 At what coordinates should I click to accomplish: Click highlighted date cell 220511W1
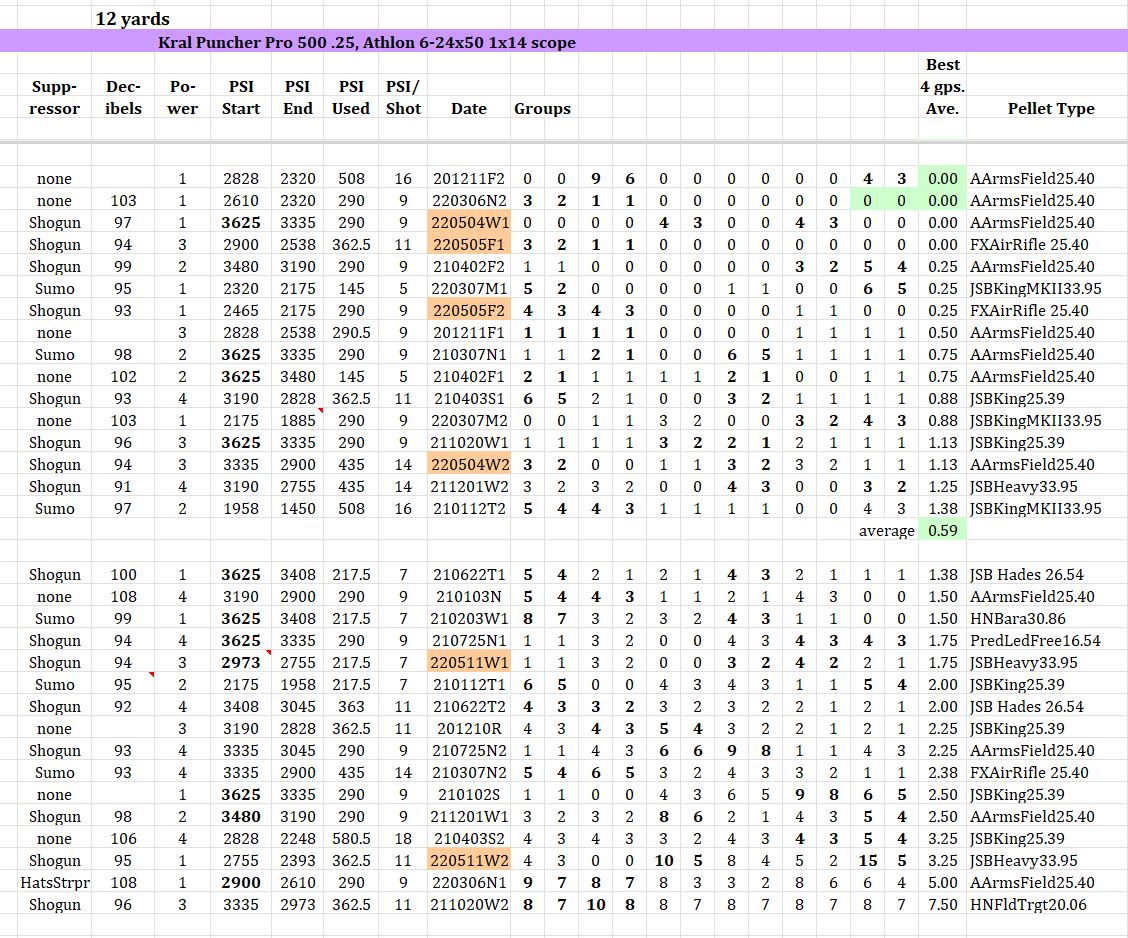[x=469, y=662]
